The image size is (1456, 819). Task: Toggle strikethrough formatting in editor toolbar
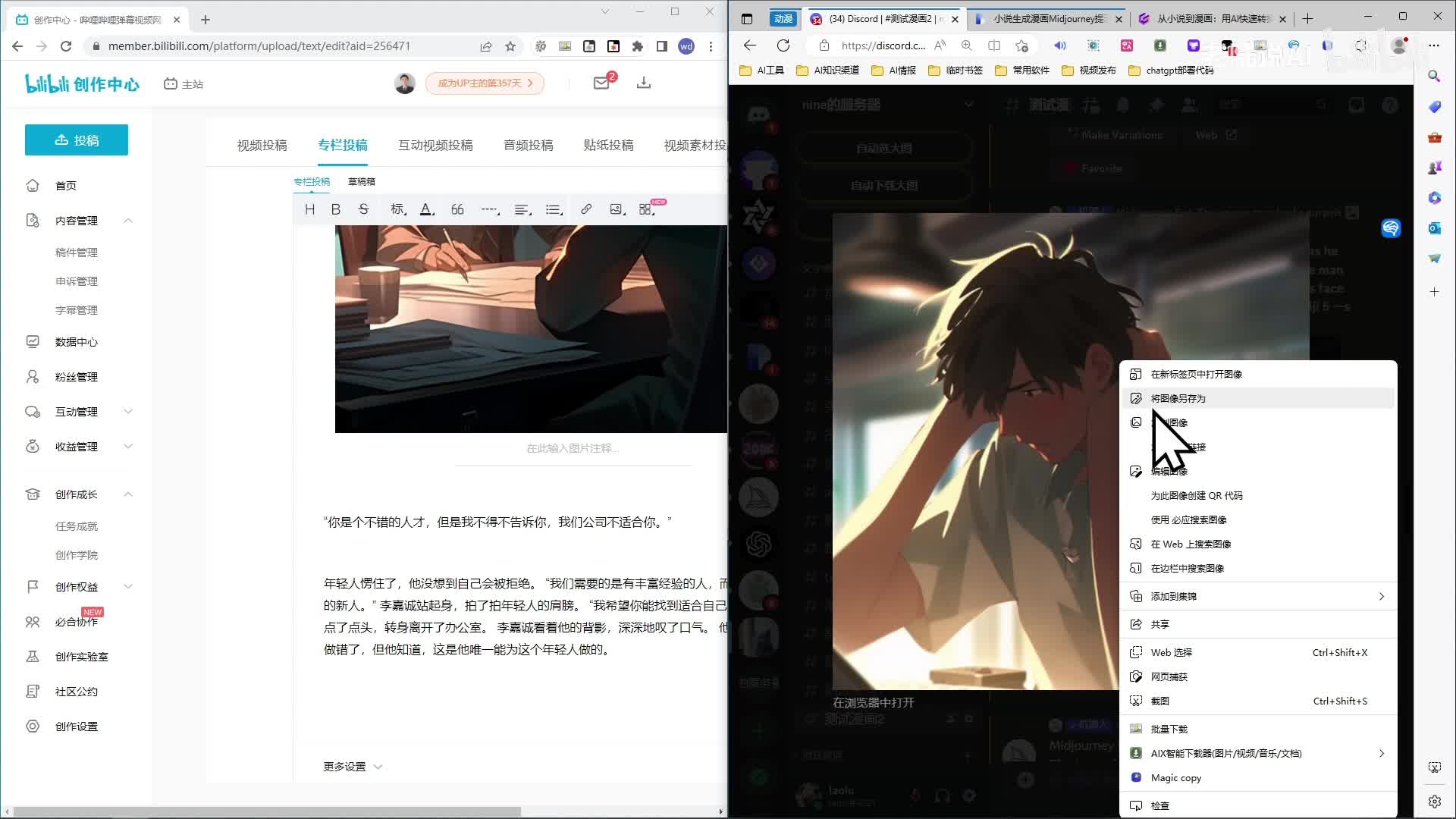(363, 209)
